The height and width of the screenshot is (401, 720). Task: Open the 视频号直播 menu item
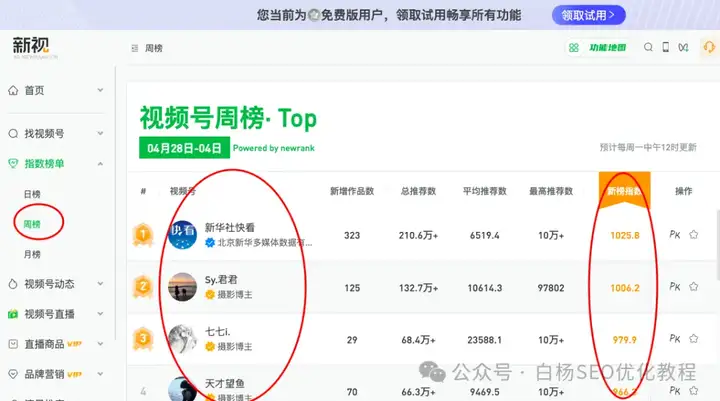pos(49,314)
